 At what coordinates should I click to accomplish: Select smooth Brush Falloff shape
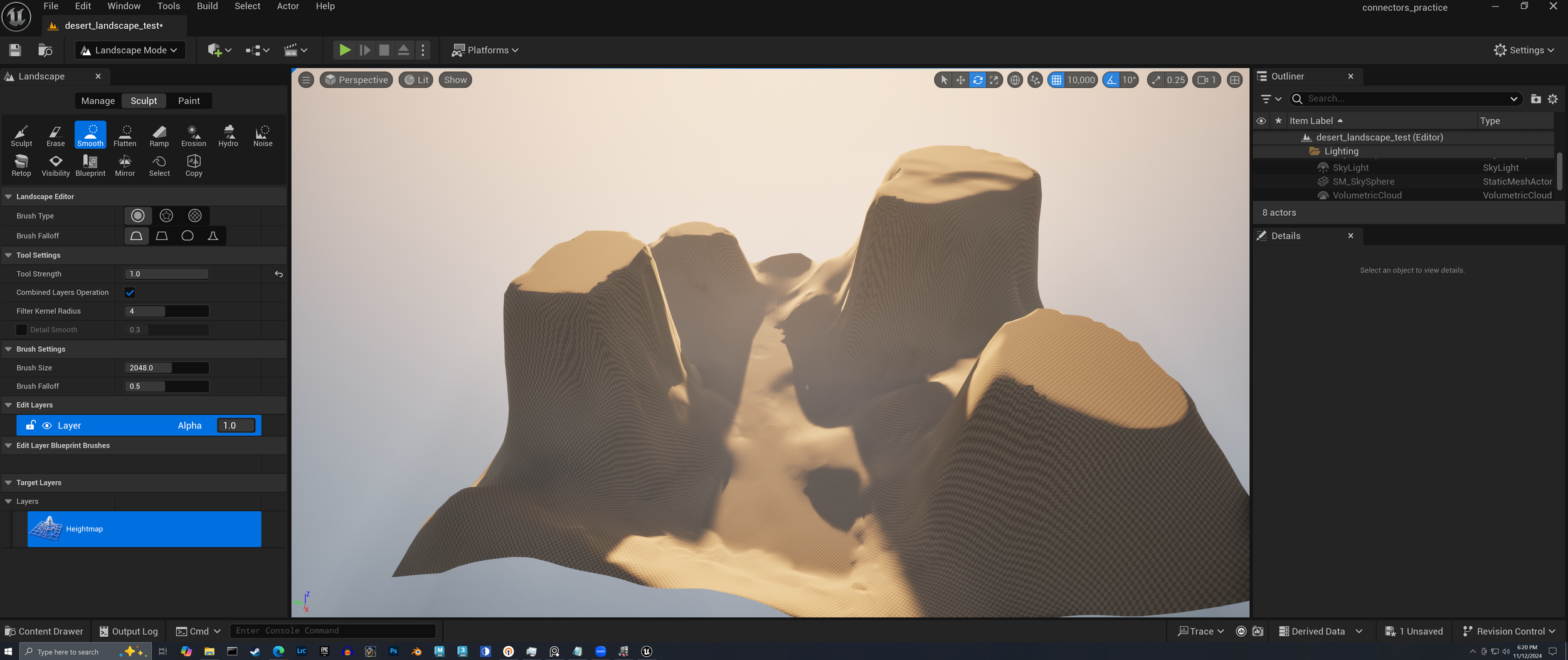[136, 236]
